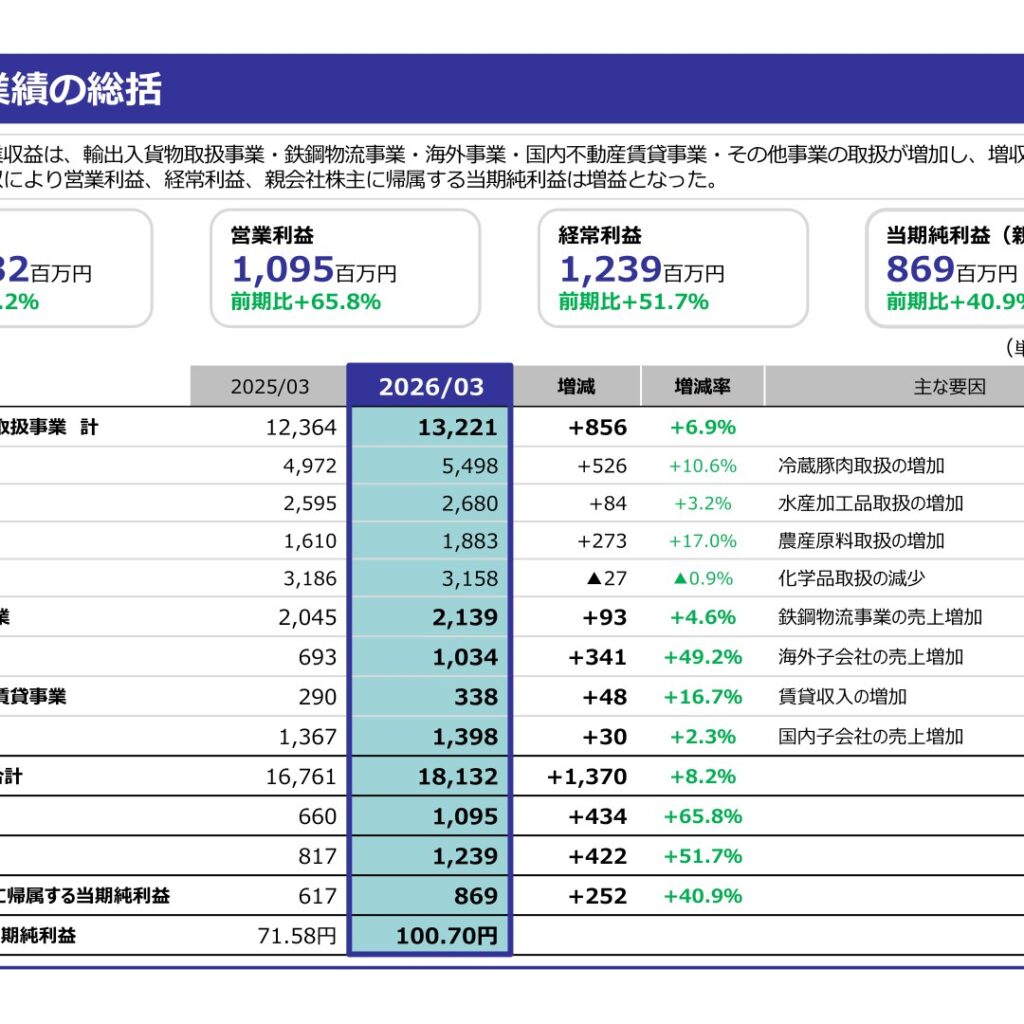
Task: Click the 増減 column header
Action: click(x=576, y=387)
